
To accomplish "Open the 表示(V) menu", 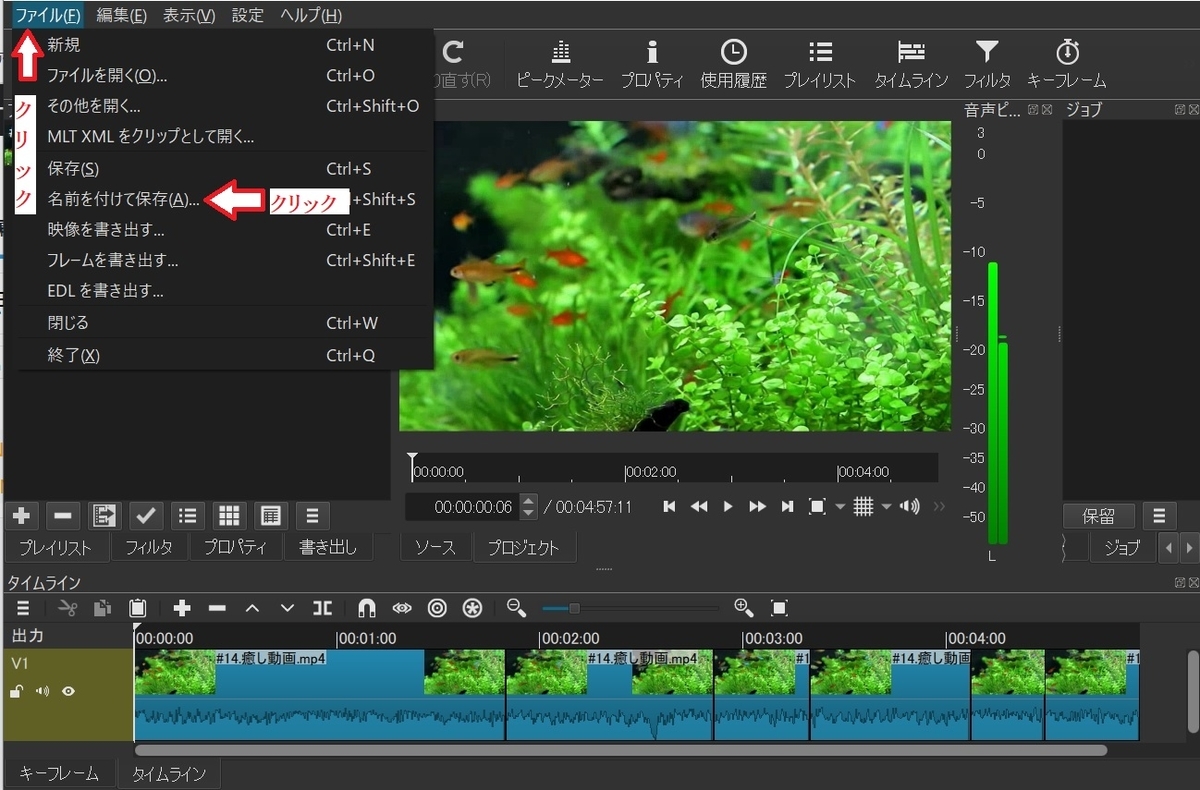I will tap(189, 15).
